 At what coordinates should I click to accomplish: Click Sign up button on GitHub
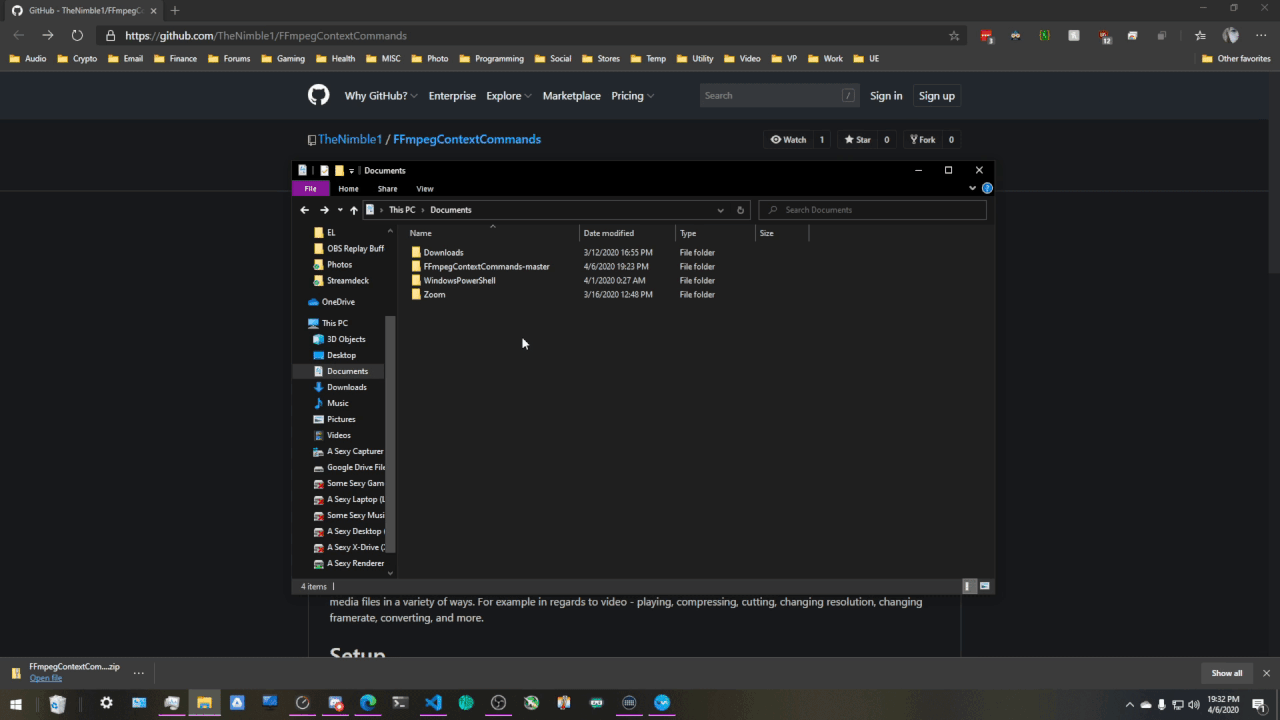(937, 96)
